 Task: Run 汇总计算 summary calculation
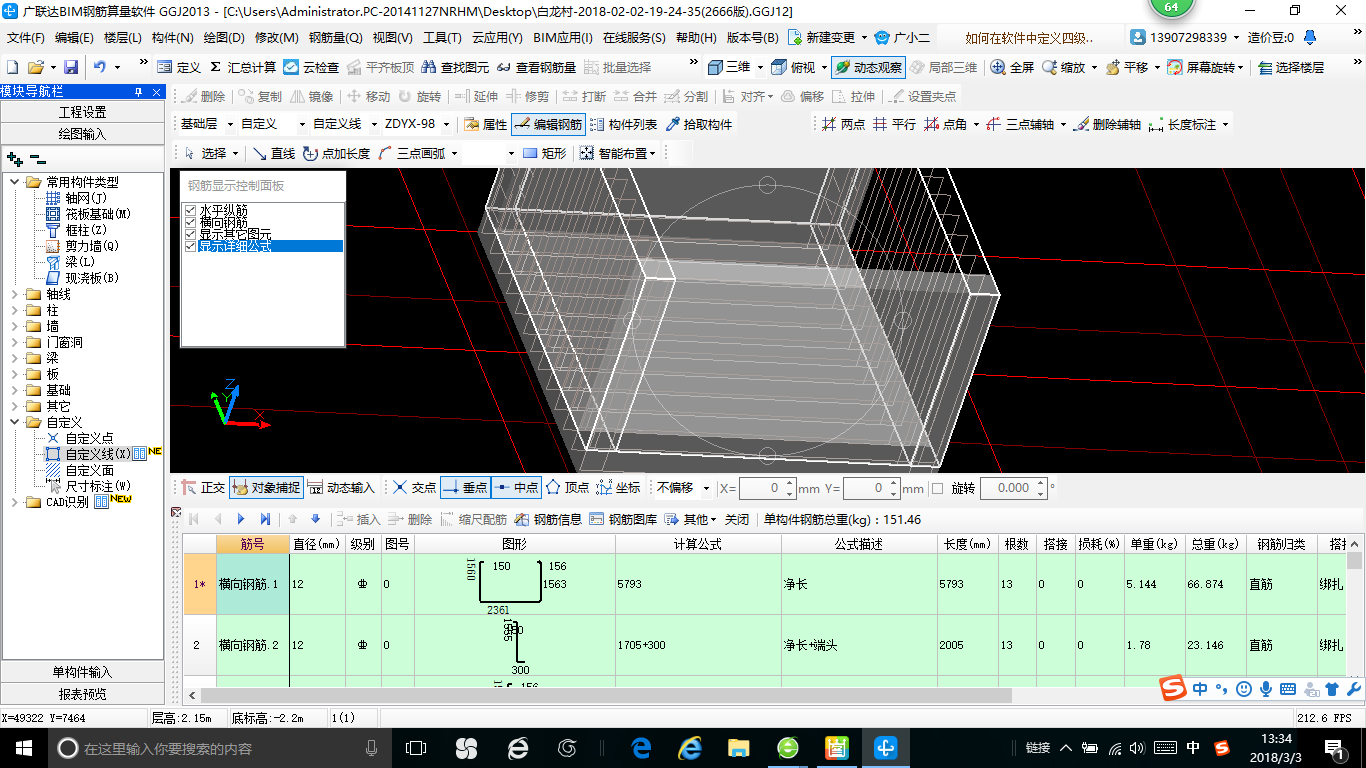(242, 67)
